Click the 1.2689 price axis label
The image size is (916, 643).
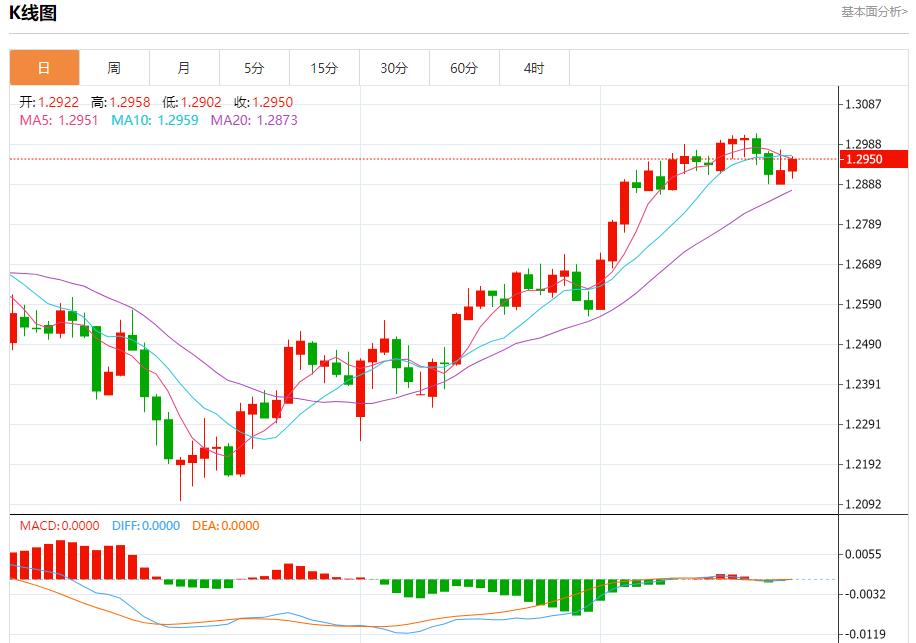(x=863, y=264)
